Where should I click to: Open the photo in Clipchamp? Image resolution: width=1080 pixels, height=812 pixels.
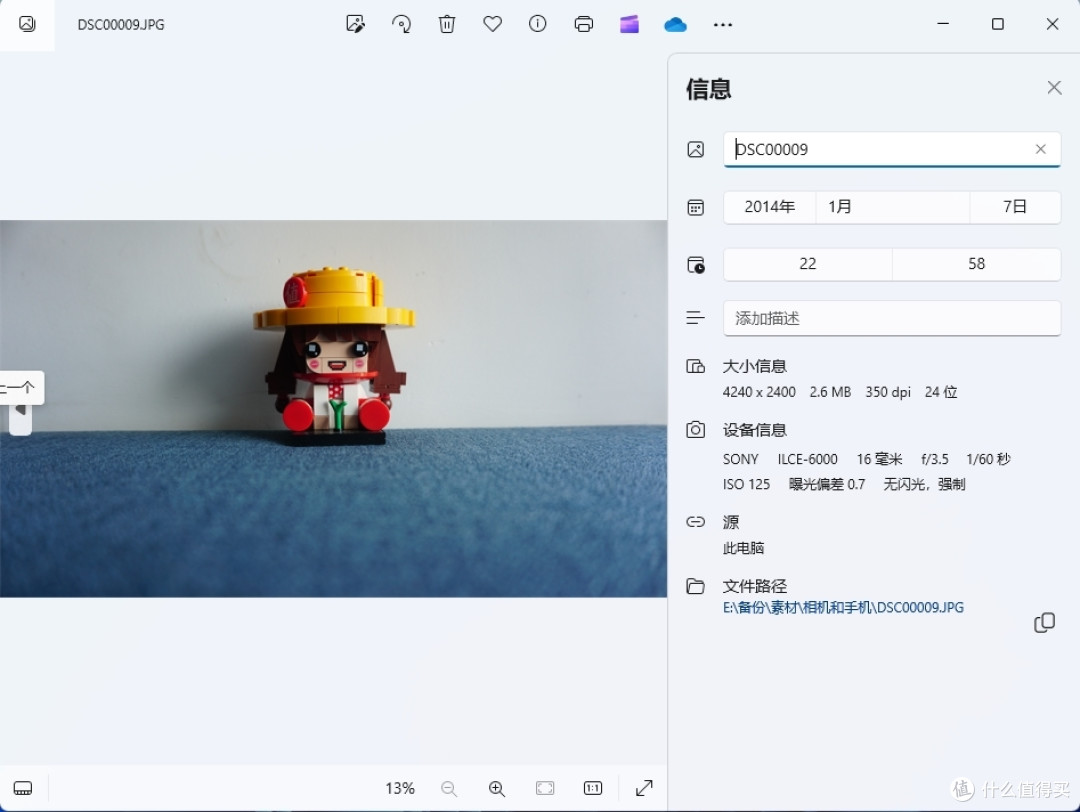tap(629, 24)
